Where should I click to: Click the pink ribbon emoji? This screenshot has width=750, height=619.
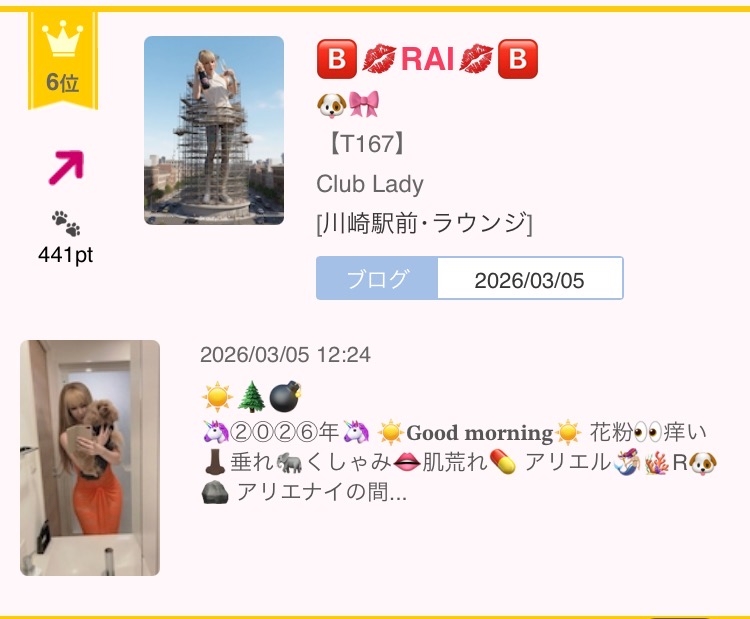coord(364,104)
